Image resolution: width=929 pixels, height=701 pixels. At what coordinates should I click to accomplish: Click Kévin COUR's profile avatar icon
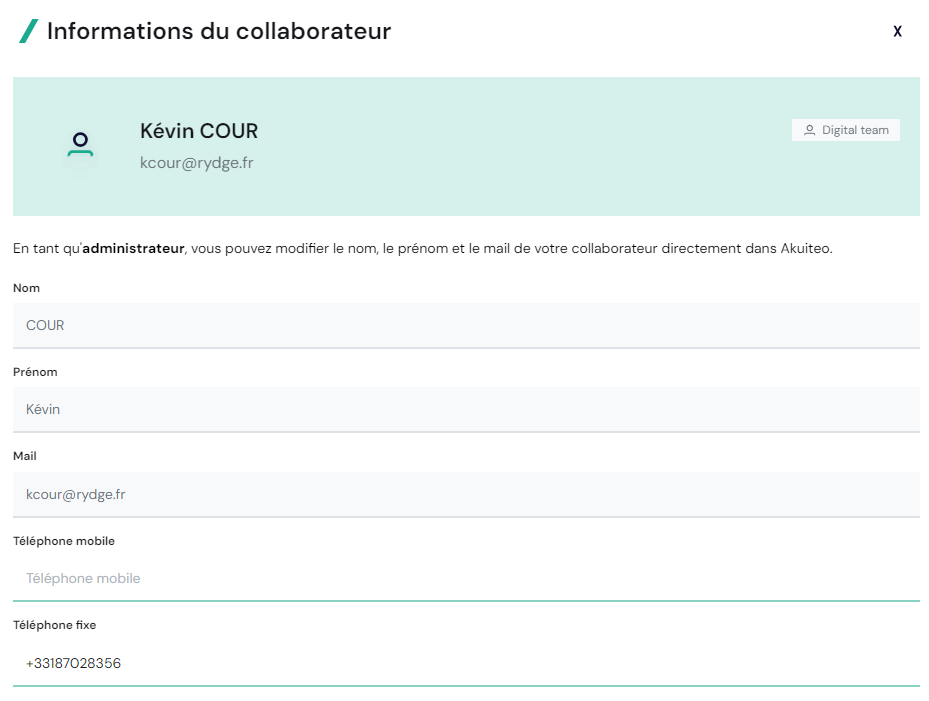click(x=80, y=145)
